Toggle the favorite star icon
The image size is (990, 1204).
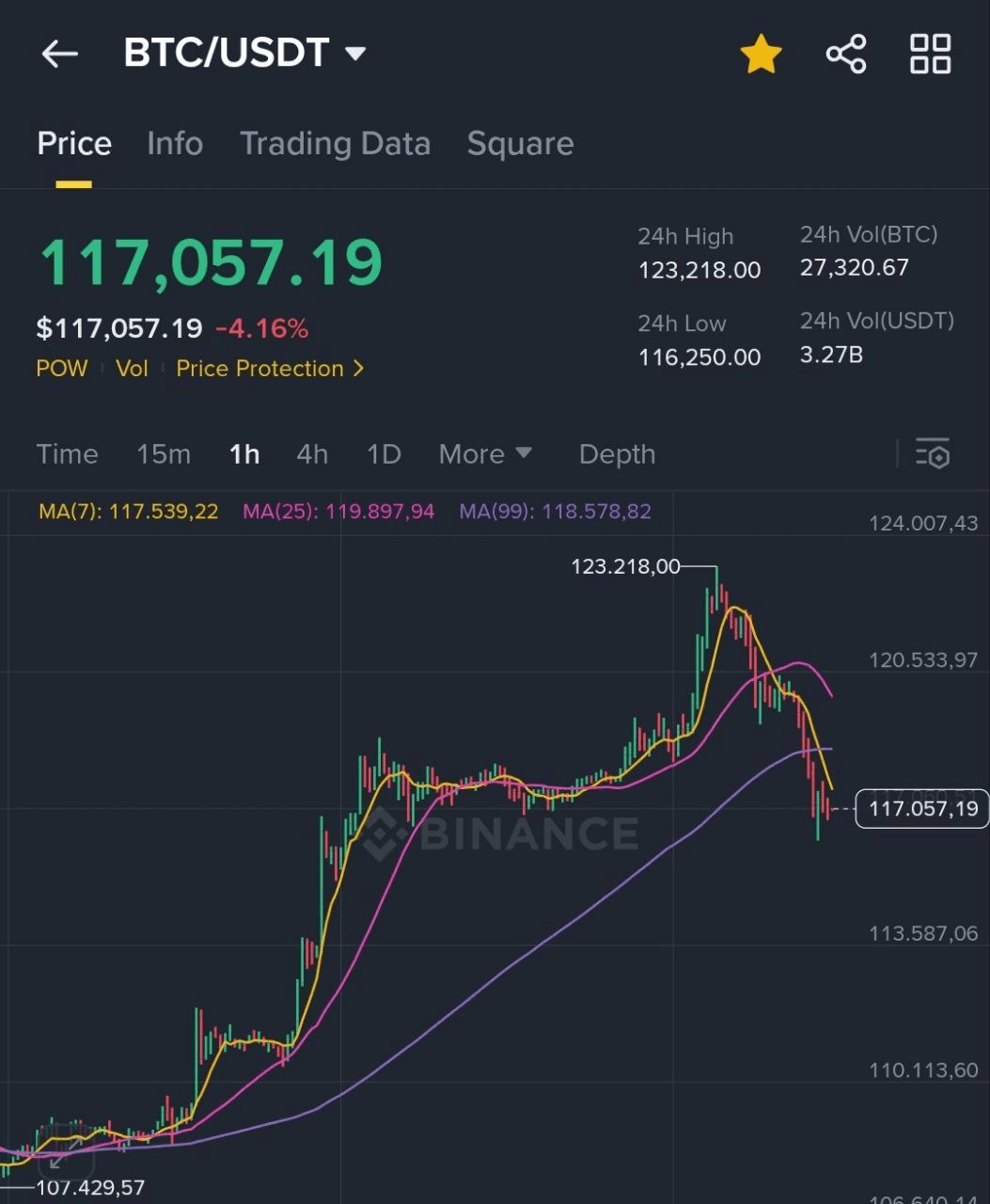(x=761, y=54)
